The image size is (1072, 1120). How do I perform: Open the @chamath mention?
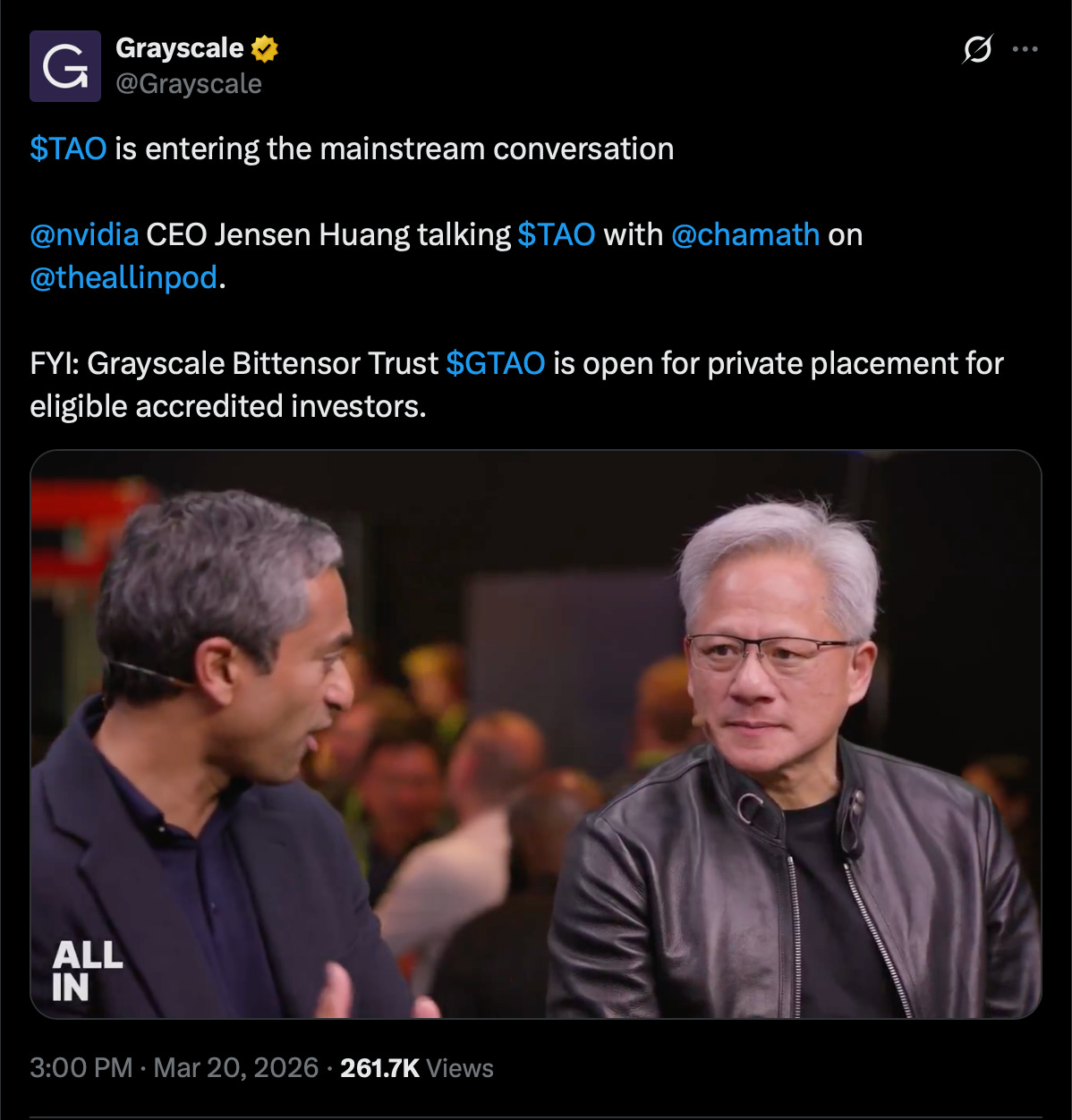coord(744,234)
